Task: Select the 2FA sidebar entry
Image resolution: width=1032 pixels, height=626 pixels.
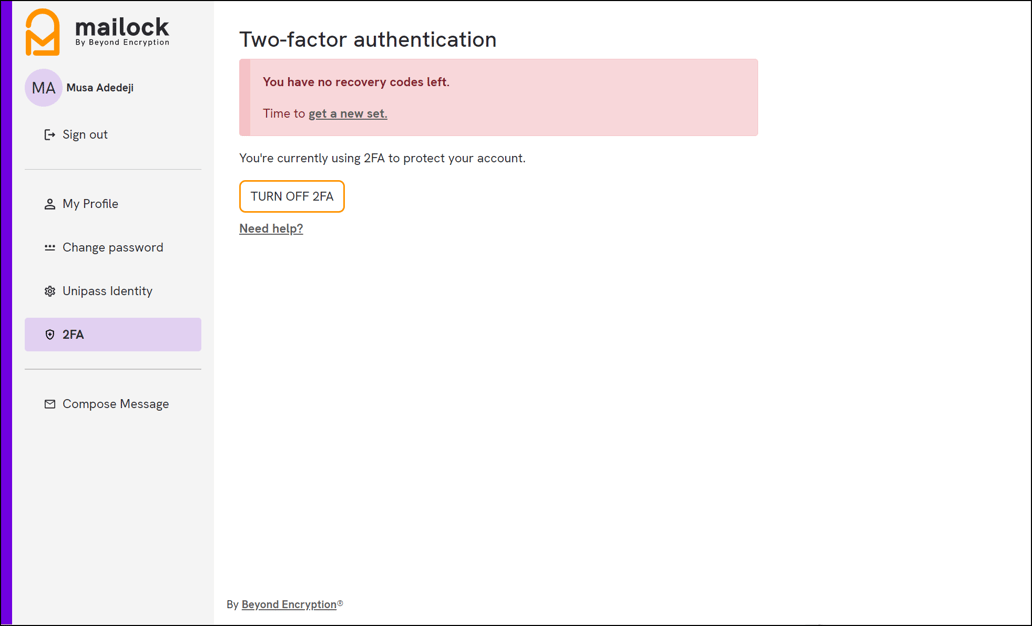Action: coord(75,334)
